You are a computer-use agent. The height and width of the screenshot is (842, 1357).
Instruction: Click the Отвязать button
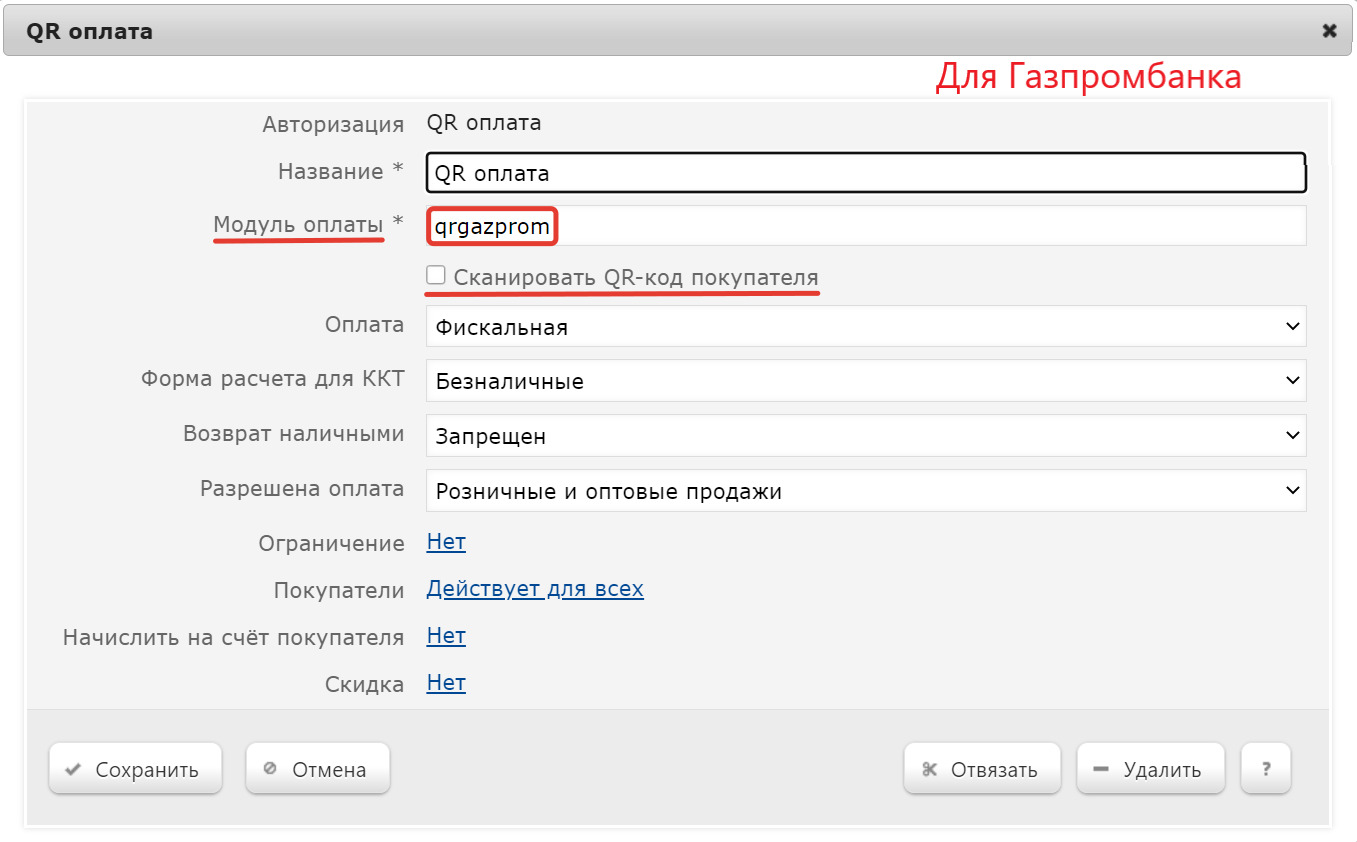pos(981,769)
